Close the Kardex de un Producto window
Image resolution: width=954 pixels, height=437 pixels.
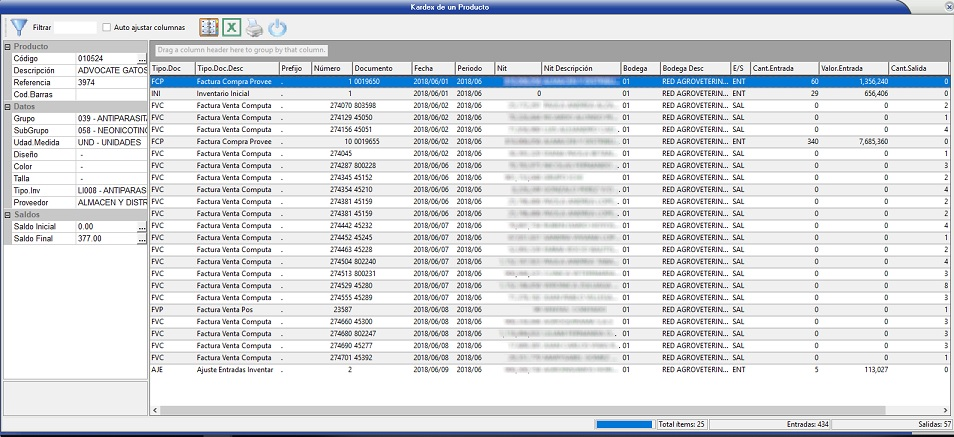(x=946, y=6)
